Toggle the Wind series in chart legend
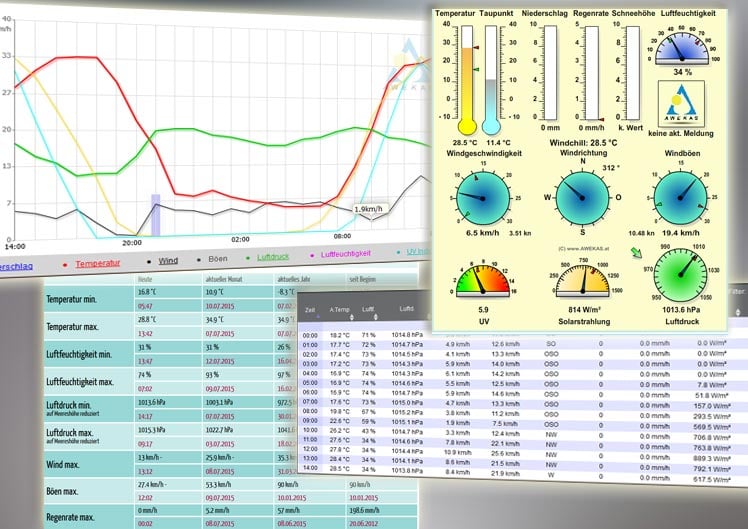 [x=168, y=260]
